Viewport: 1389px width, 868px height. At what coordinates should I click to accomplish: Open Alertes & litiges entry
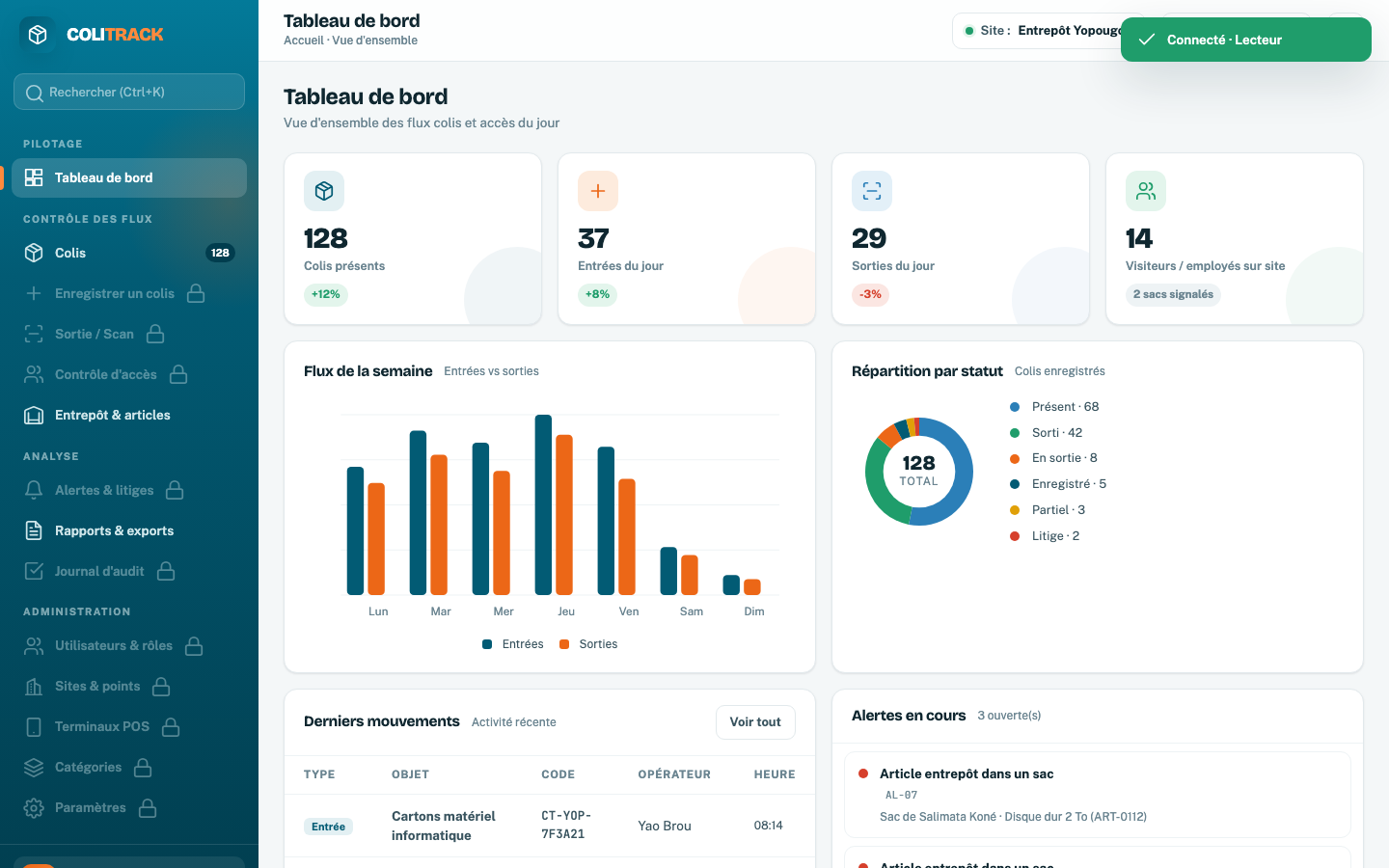click(129, 490)
